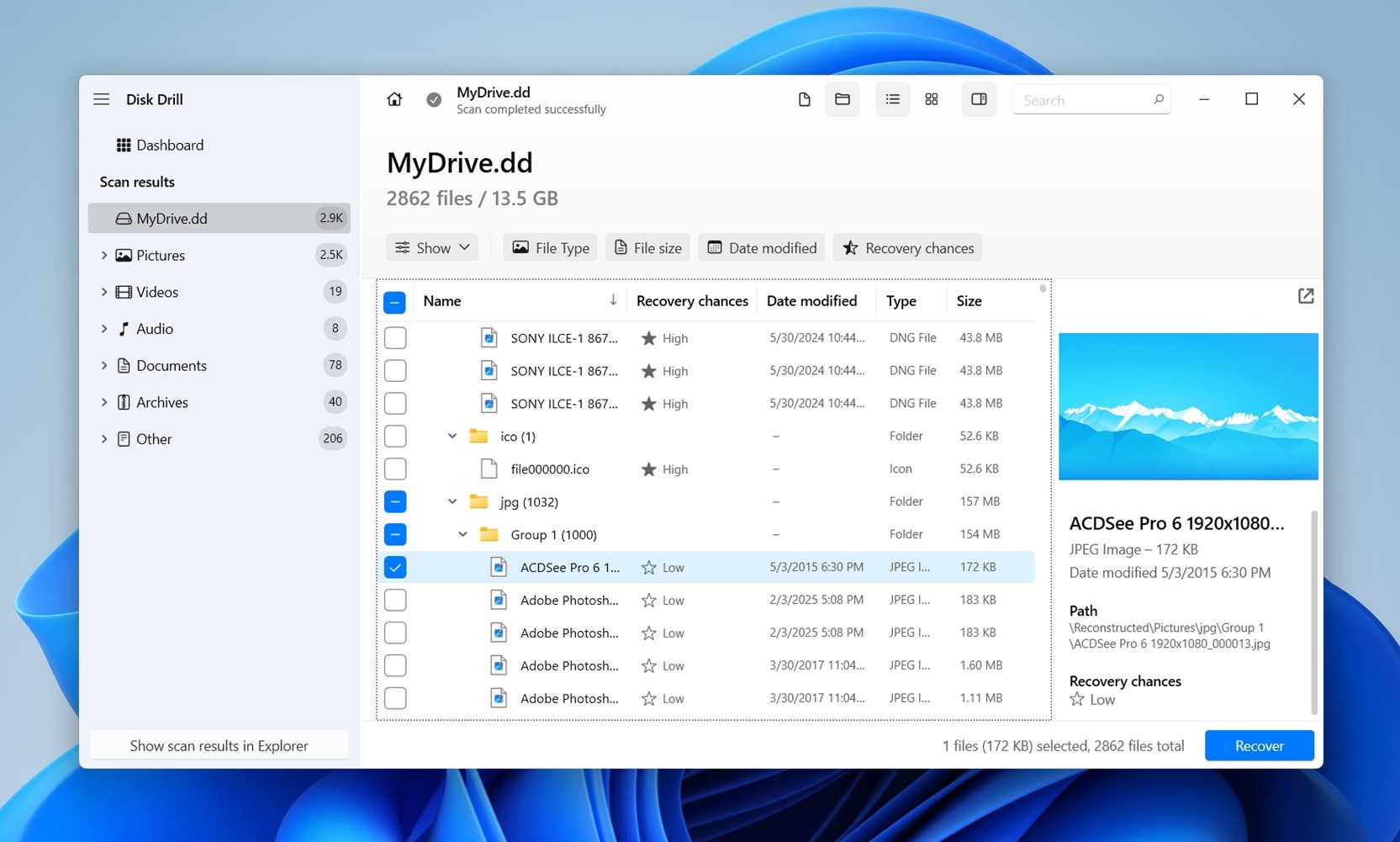Uncheck the ACDSee Pro 6 file checkbox
The image size is (1400, 842).
coord(395,568)
